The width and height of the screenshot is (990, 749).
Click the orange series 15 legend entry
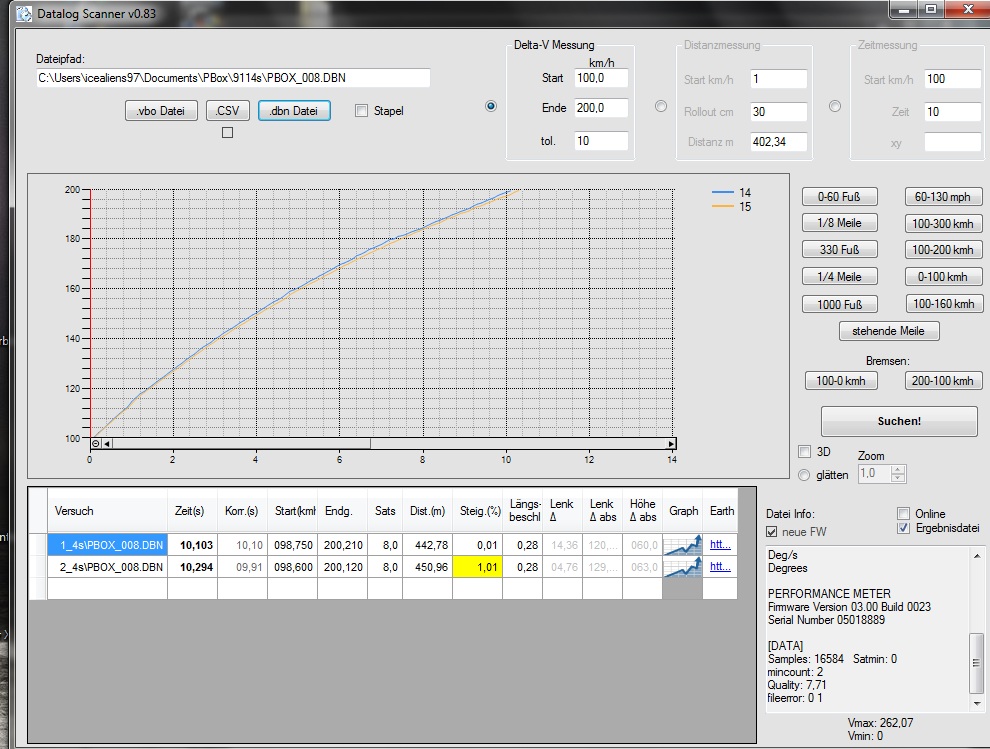click(731, 207)
